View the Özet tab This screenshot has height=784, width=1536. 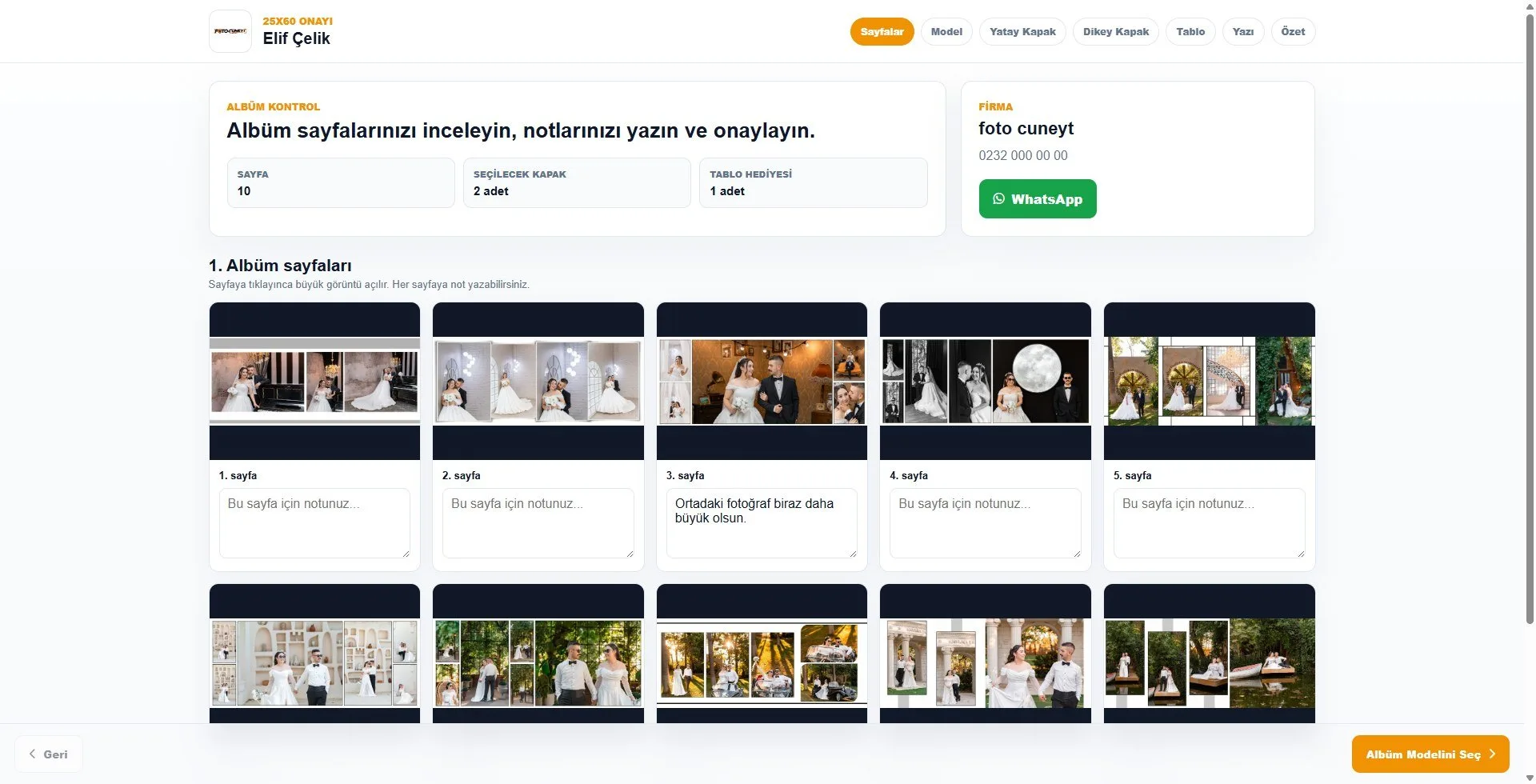tap(1293, 32)
